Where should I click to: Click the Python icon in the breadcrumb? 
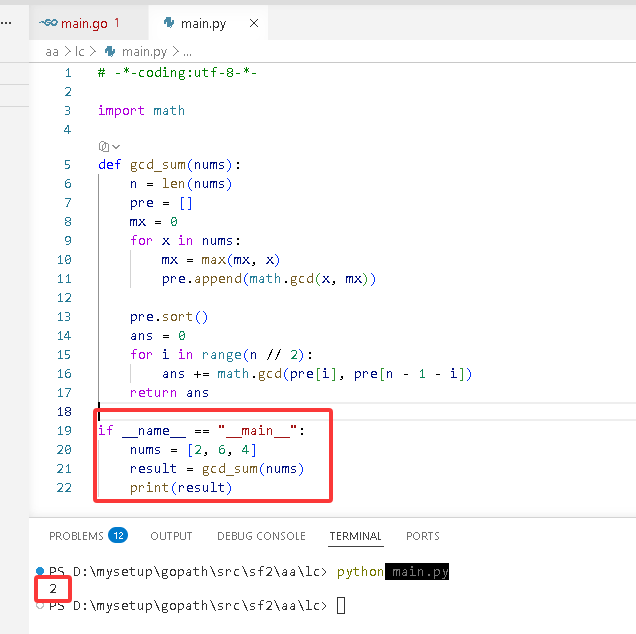coord(110,52)
